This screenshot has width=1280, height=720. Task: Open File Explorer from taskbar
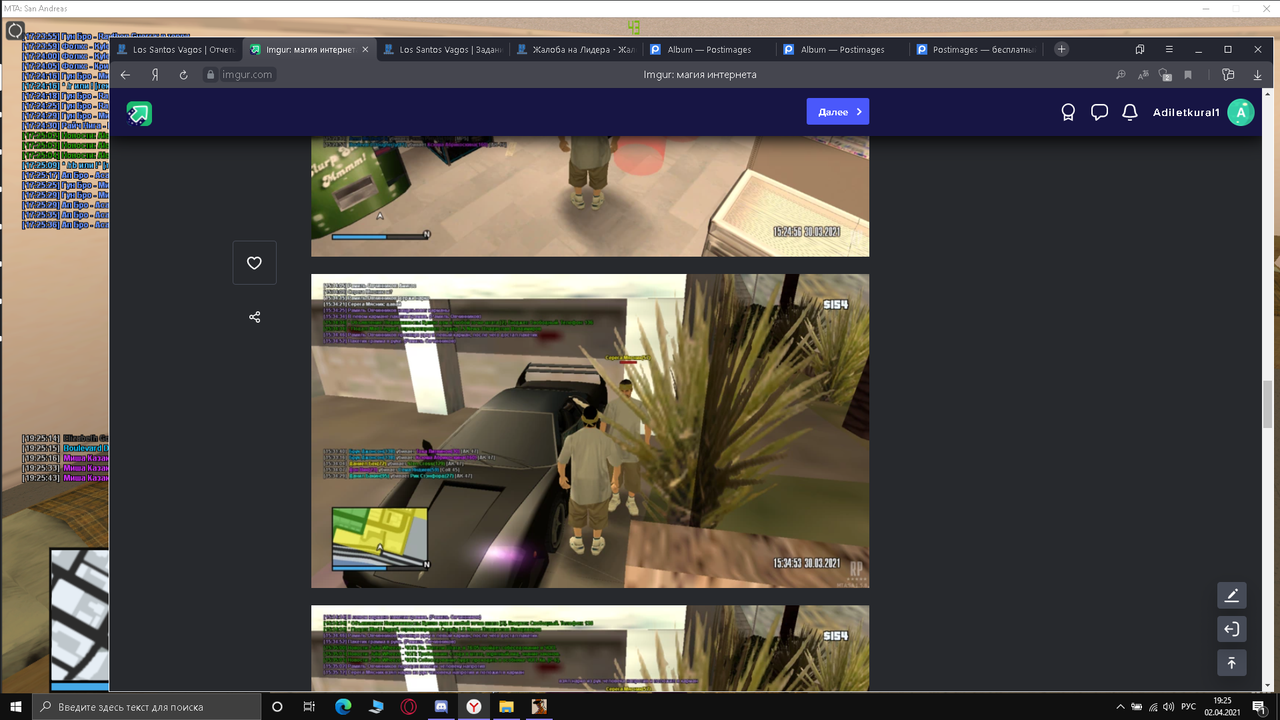pos(506,706)
